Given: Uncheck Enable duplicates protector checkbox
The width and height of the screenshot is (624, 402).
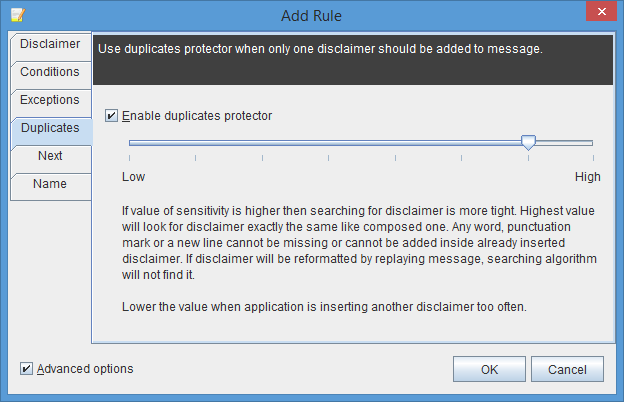Looking at the screenshot, I should 111,116.
